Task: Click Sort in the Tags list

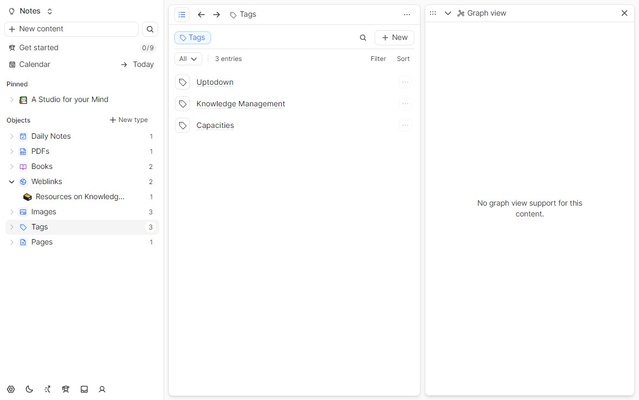Action: point(403,59)
